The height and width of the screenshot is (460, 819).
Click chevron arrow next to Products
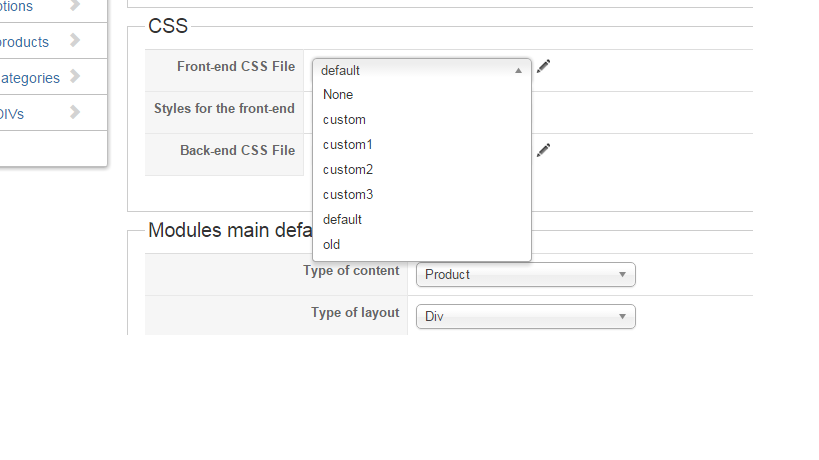point(75,41)
